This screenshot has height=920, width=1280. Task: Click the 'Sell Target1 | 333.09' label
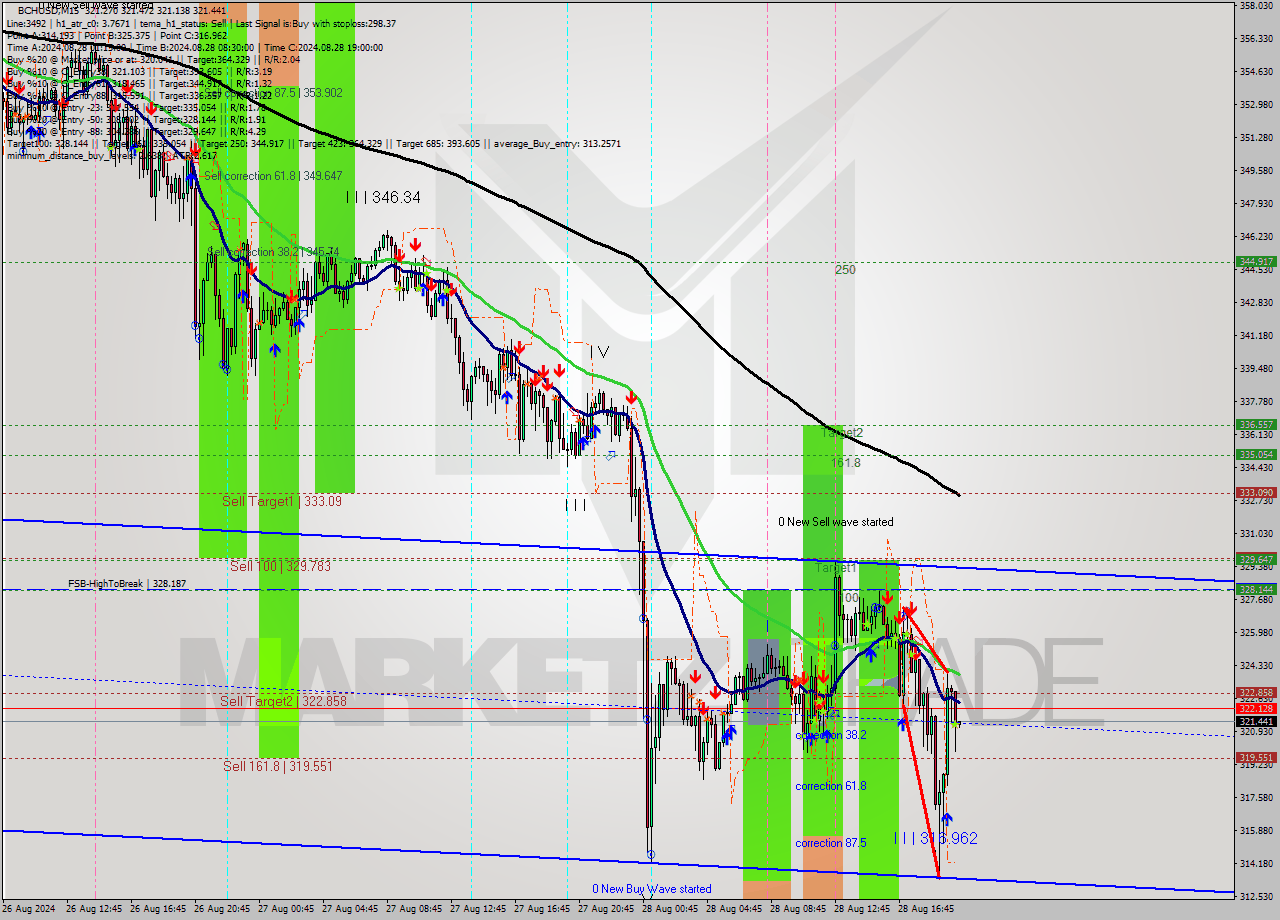pyautogui.click(x=282, y=501)
